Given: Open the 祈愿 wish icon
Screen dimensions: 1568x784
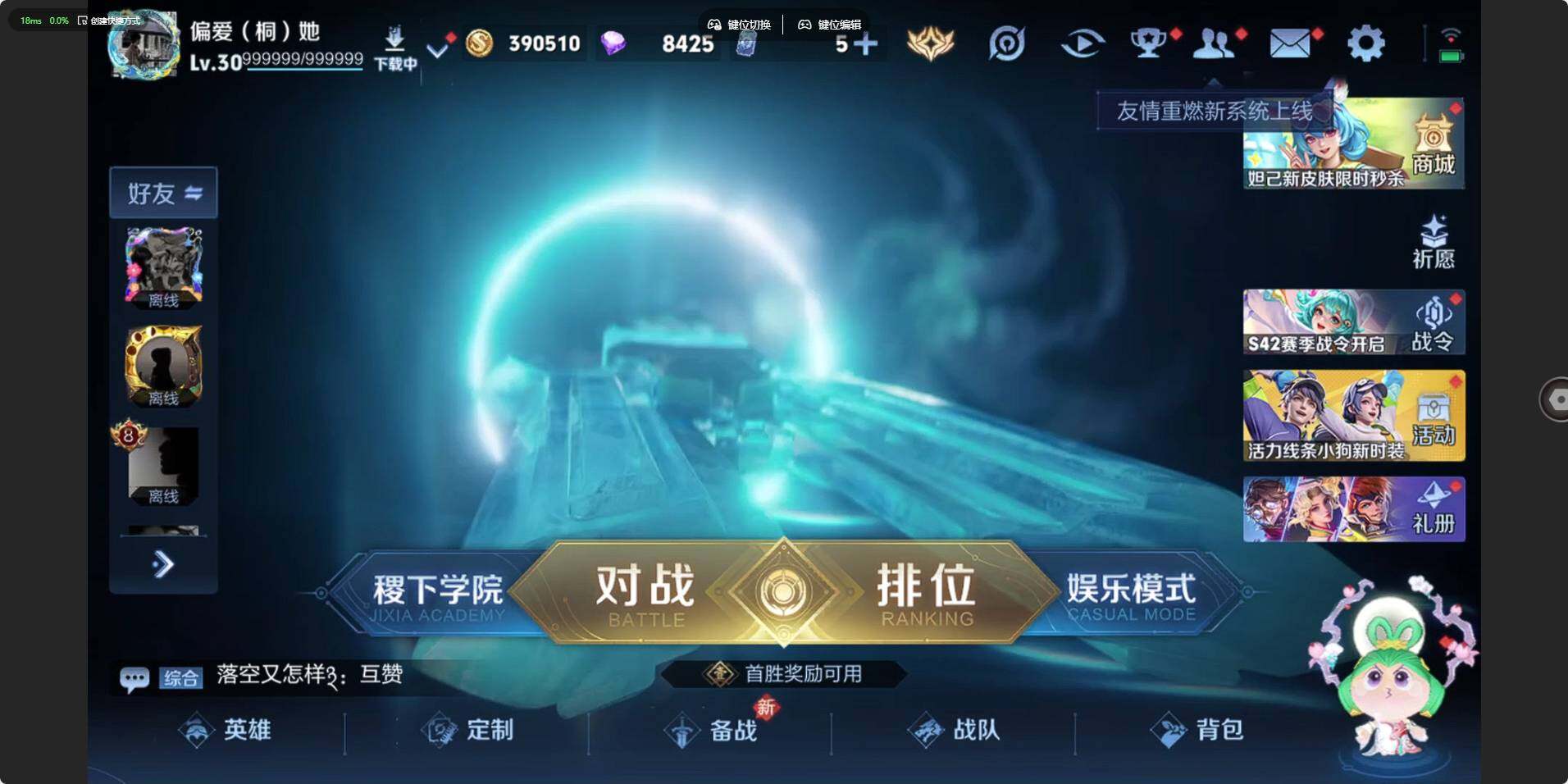Looking at the screenshot, I should click(1434, 242).
